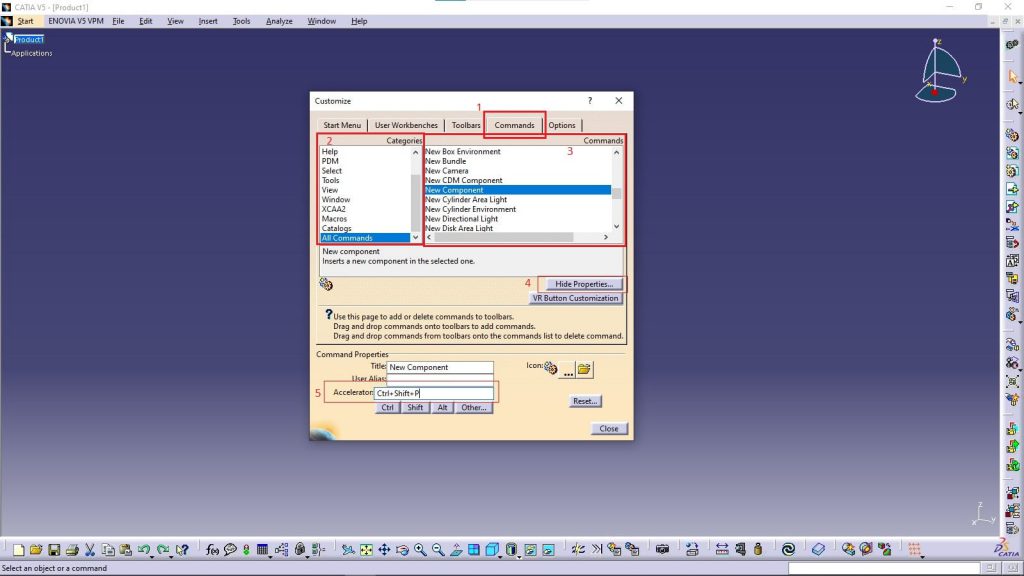Open the Formula f(x) tool

(x=212, y=550)
